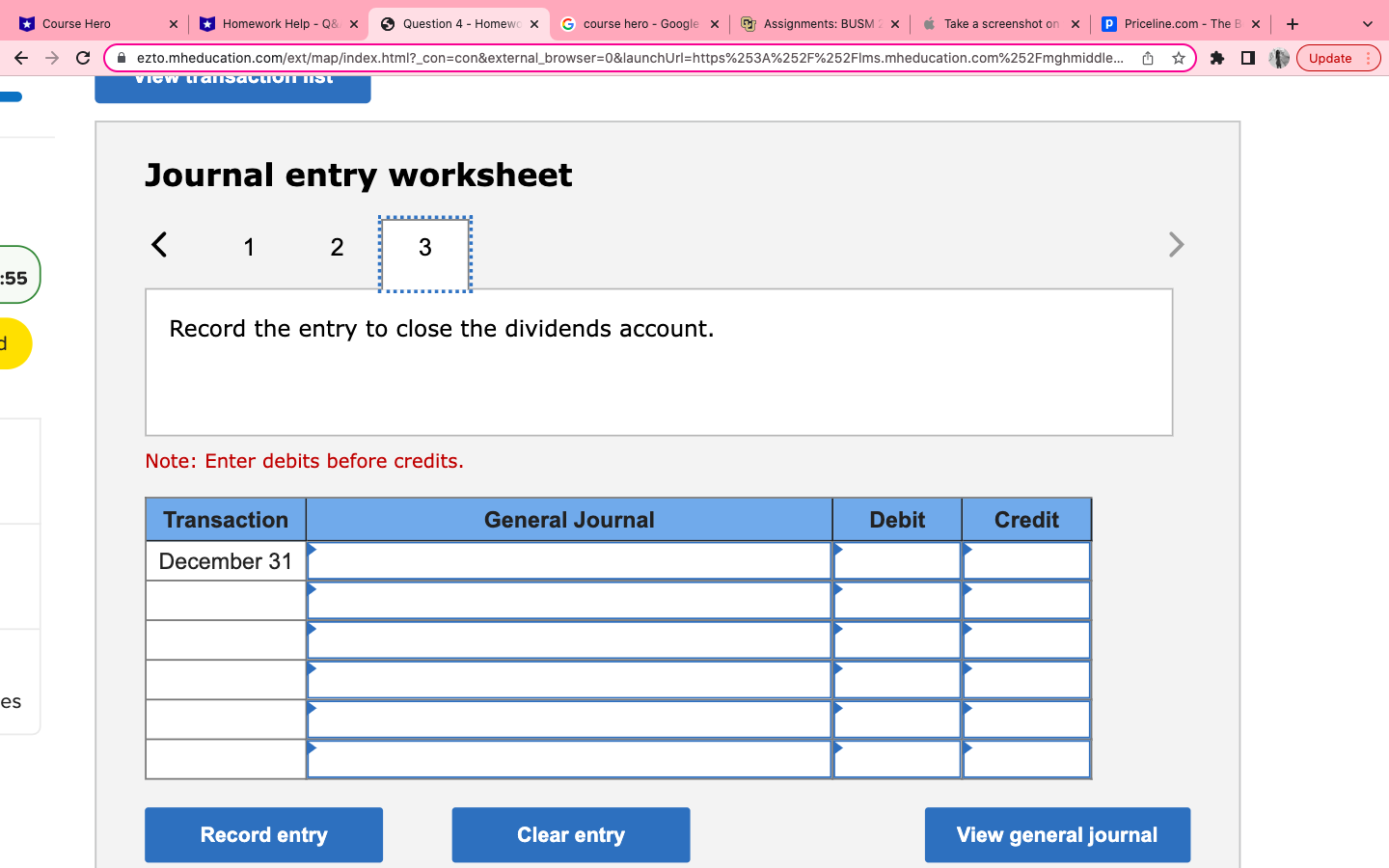Advance with the right chevron arrow

pyautogui.click(x=1176, y=244)
